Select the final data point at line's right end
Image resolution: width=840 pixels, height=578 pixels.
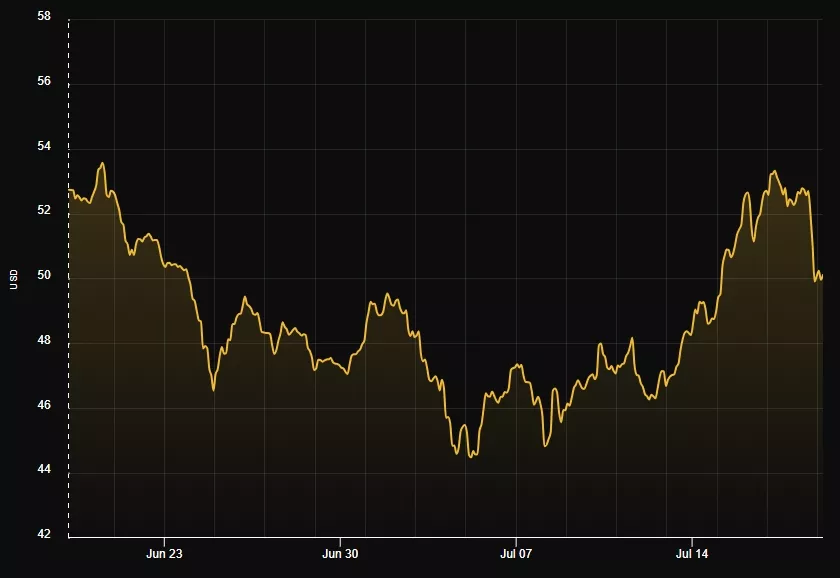821,277
